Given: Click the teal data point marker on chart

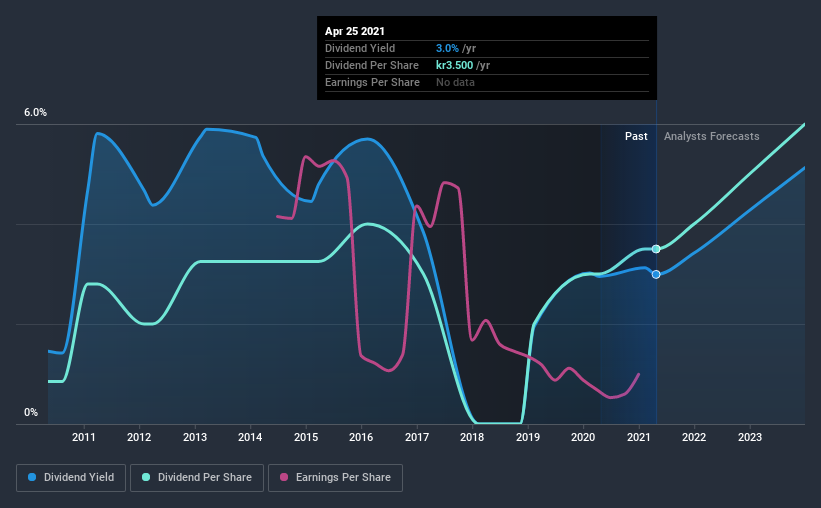Looking at the screenshot, I should point(656,249).
